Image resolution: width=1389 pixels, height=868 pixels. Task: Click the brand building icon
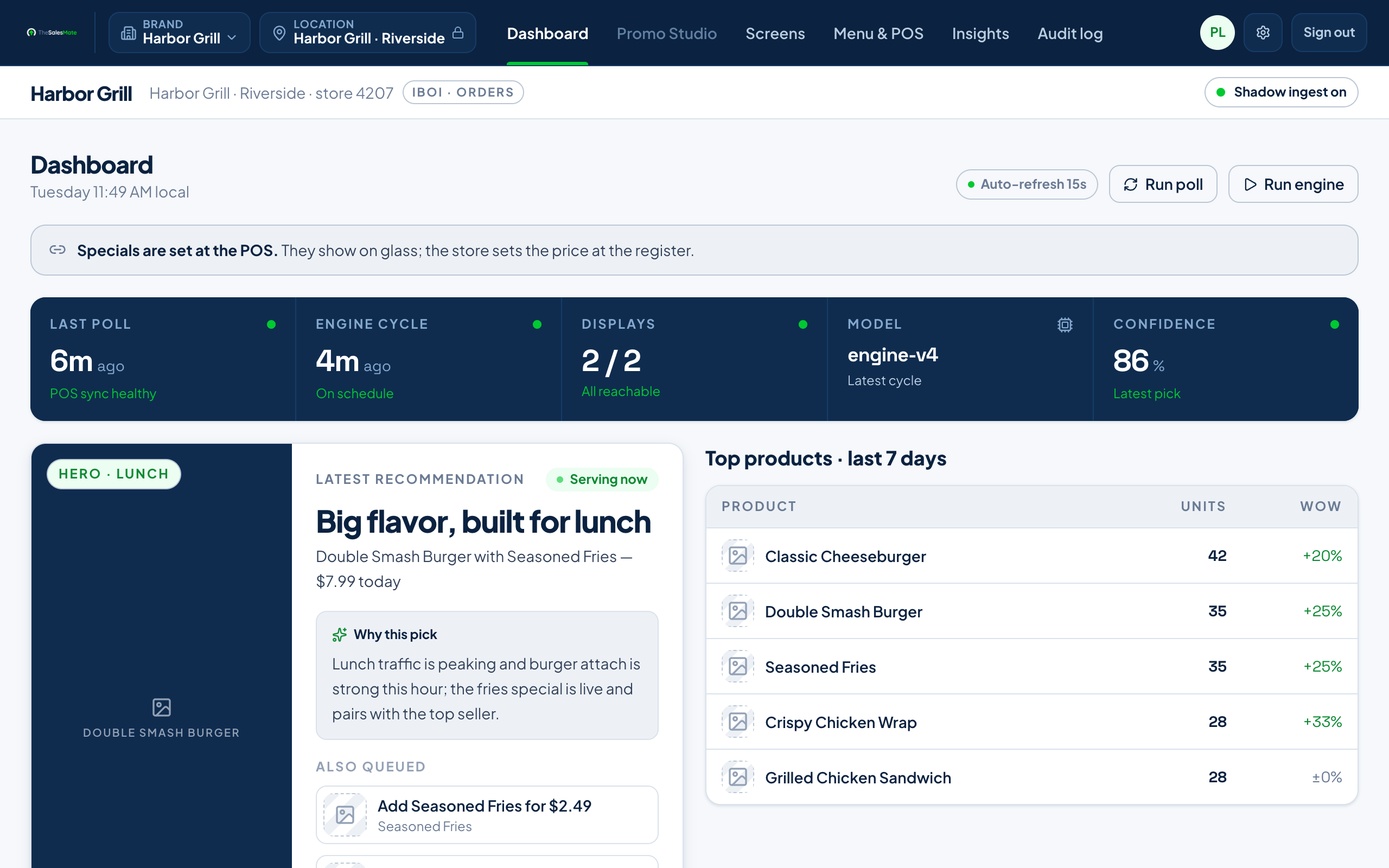click(x=128, y=33)
